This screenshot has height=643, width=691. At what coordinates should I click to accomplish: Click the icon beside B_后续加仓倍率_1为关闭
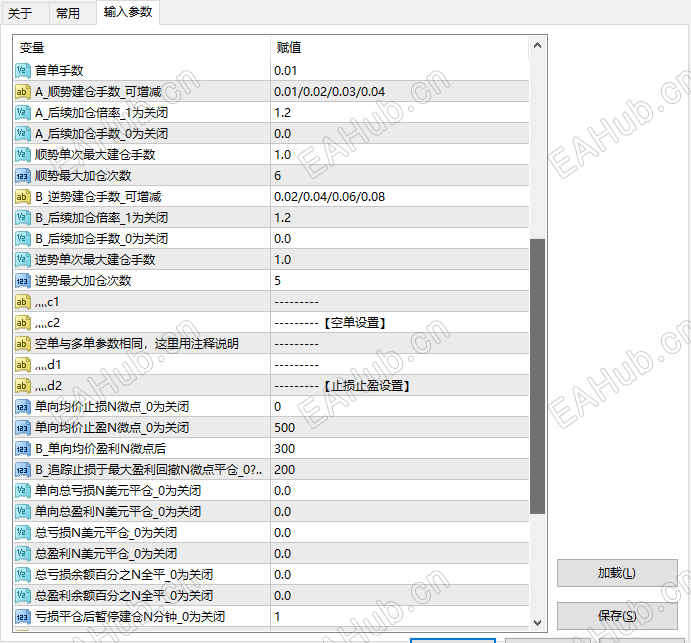(22, 218)
